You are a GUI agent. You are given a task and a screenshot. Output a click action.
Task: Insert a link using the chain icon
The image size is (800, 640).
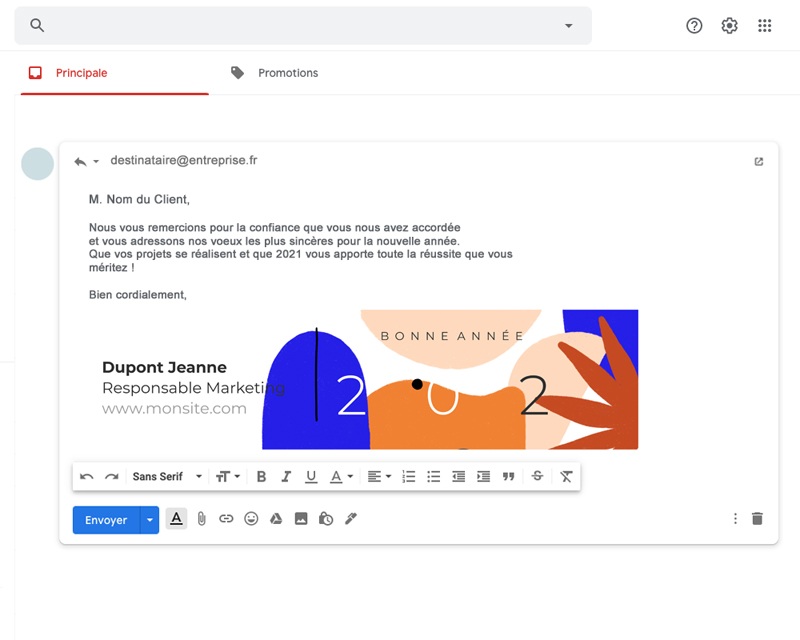click(x=226, y=519)
